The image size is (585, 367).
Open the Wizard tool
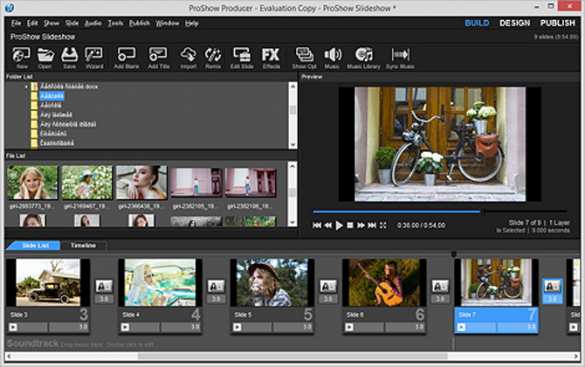94,58
